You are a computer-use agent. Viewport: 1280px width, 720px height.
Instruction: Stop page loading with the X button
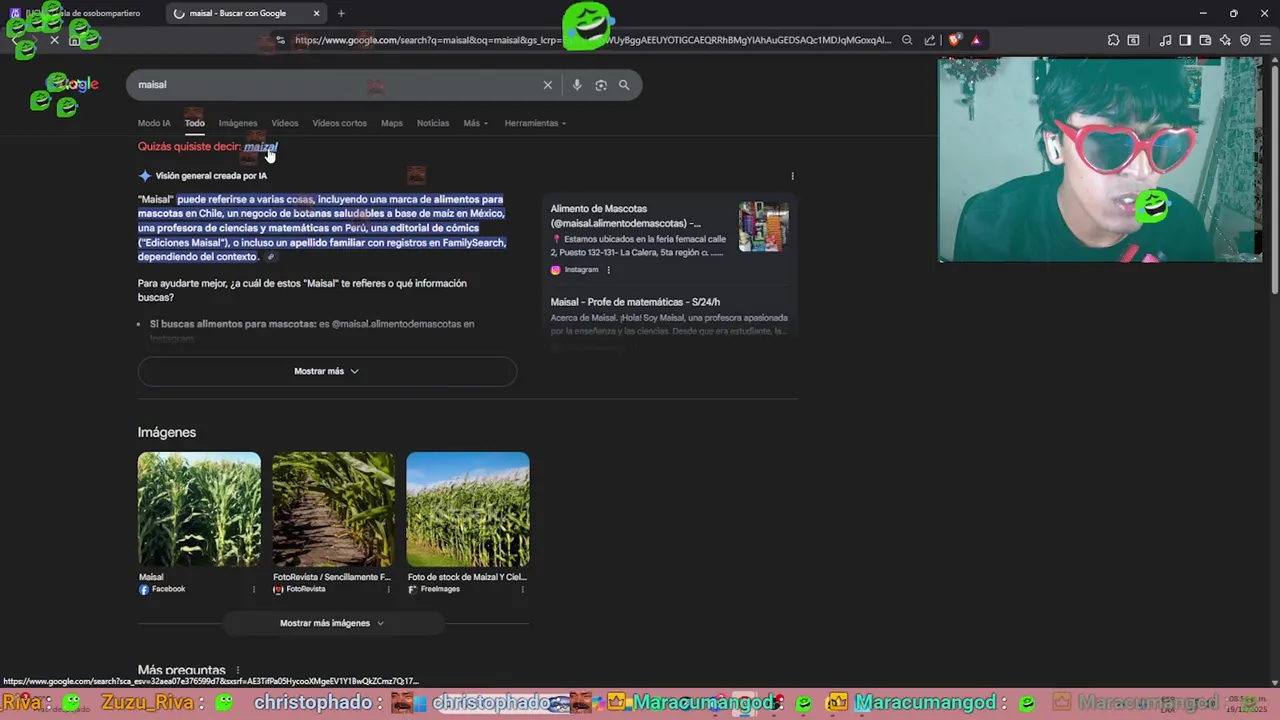click(x=54, y=40)
